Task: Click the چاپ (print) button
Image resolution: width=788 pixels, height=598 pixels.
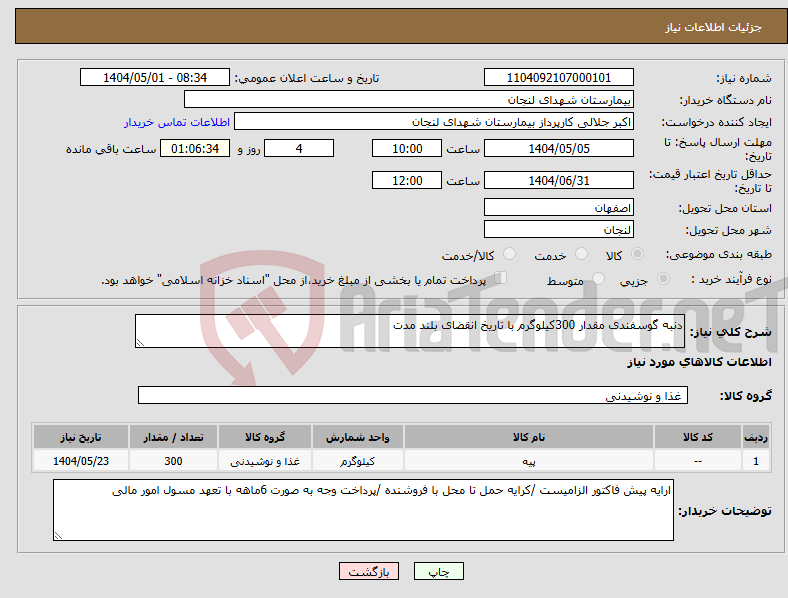Action: pos(438,571)
